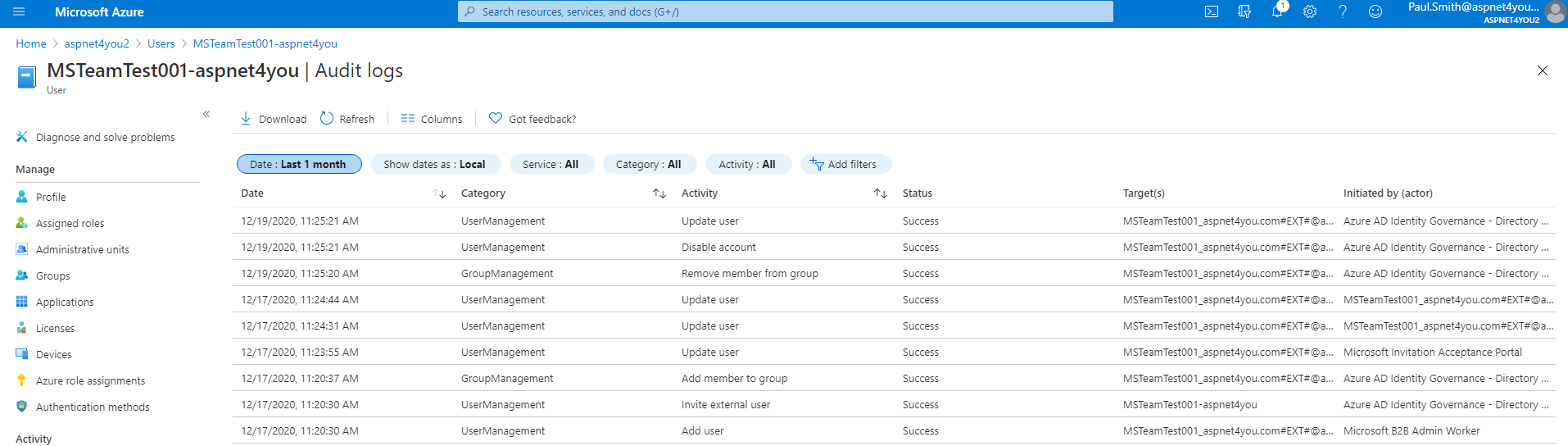This screenshot has height=446, width=1568.
Task: Open Directory and subscription filter icon
Action: tap(1244, 11)
